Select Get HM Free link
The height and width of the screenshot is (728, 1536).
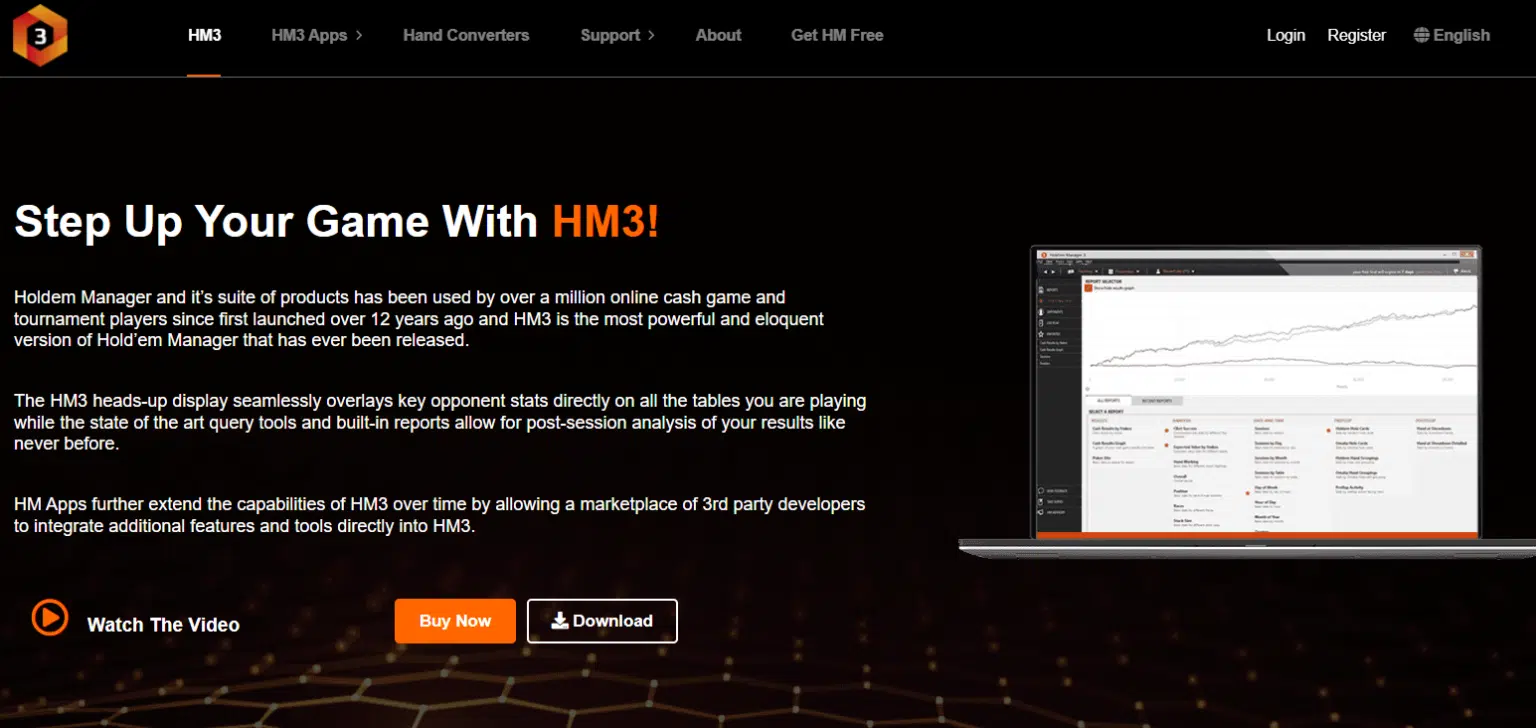(837, 35)
